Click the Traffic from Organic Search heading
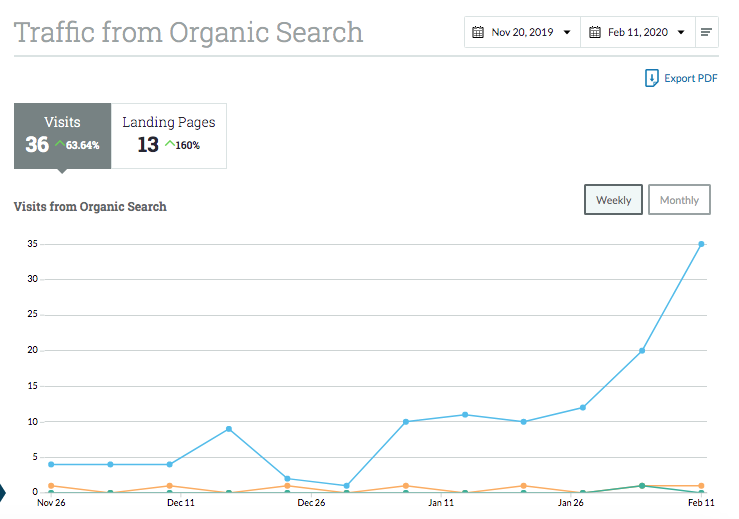739x519 pixels. click(189, 32)
